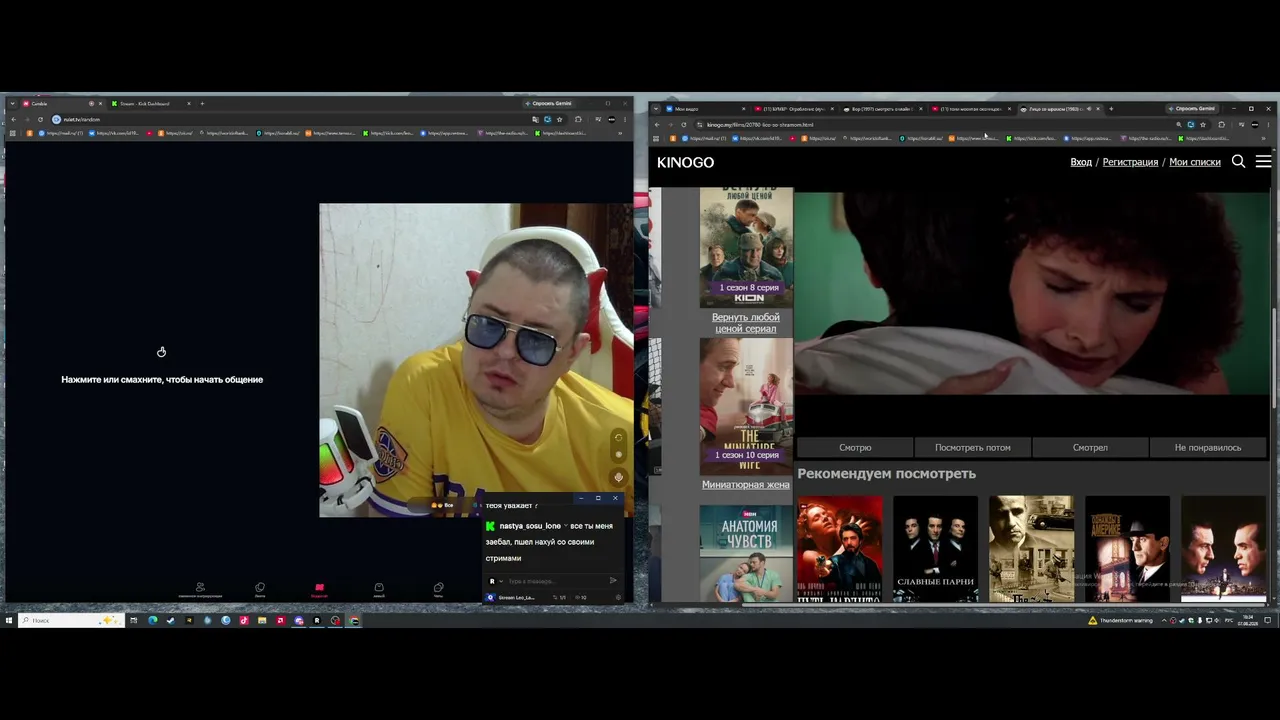Click Спросить Gemini in the left browser
1280x720 pixels.
pyautogui.click(x=547, y=103)
